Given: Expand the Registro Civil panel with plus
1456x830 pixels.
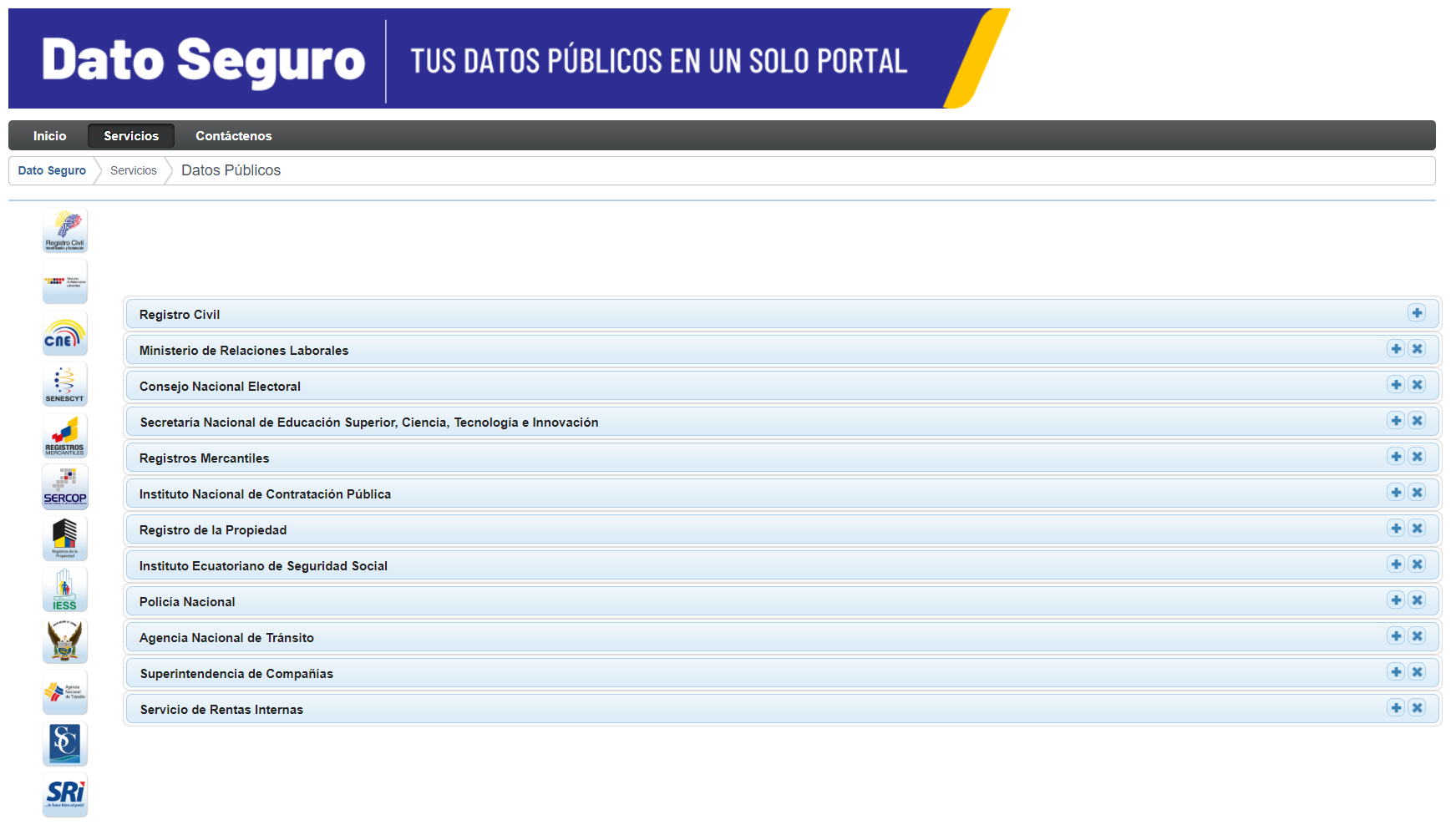Looking at the screenshot, I should 1417,313.
